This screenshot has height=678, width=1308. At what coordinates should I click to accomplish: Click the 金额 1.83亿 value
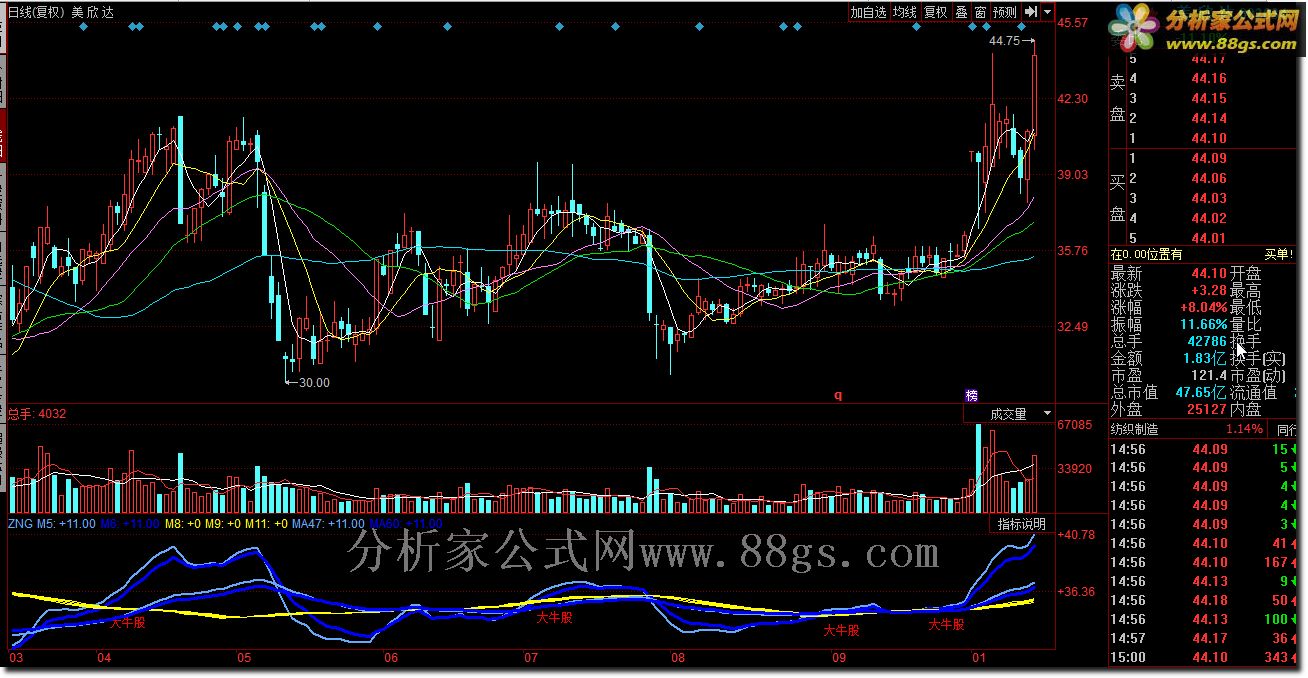tap(1205, 358)
